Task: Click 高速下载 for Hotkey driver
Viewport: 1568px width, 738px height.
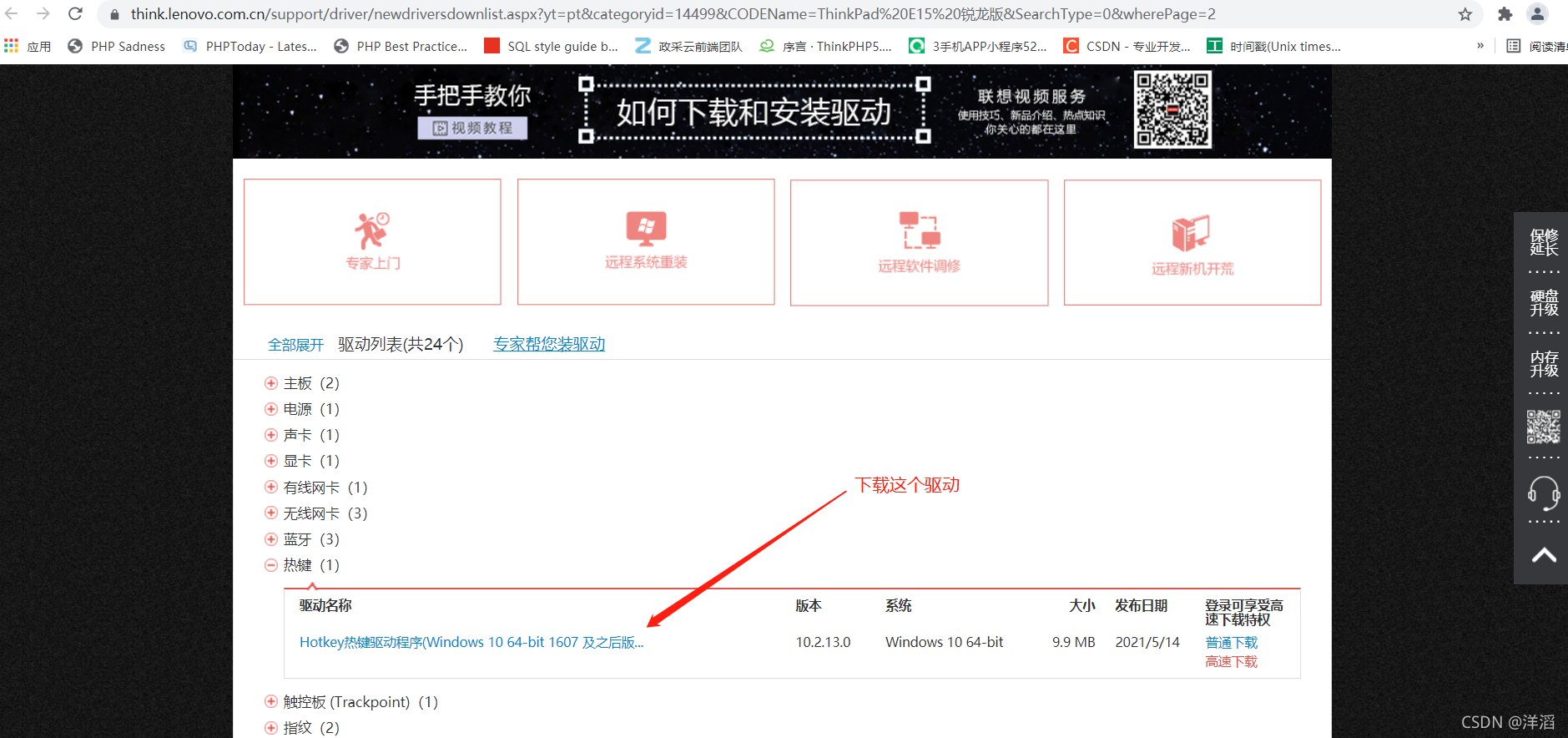Action: 1232,662
